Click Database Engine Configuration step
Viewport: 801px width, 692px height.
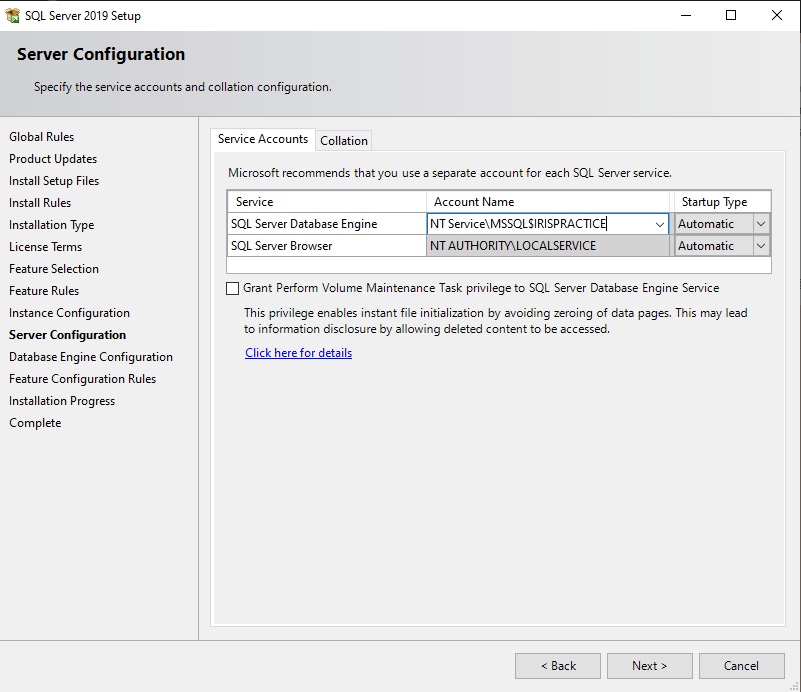tap(91, 357)
